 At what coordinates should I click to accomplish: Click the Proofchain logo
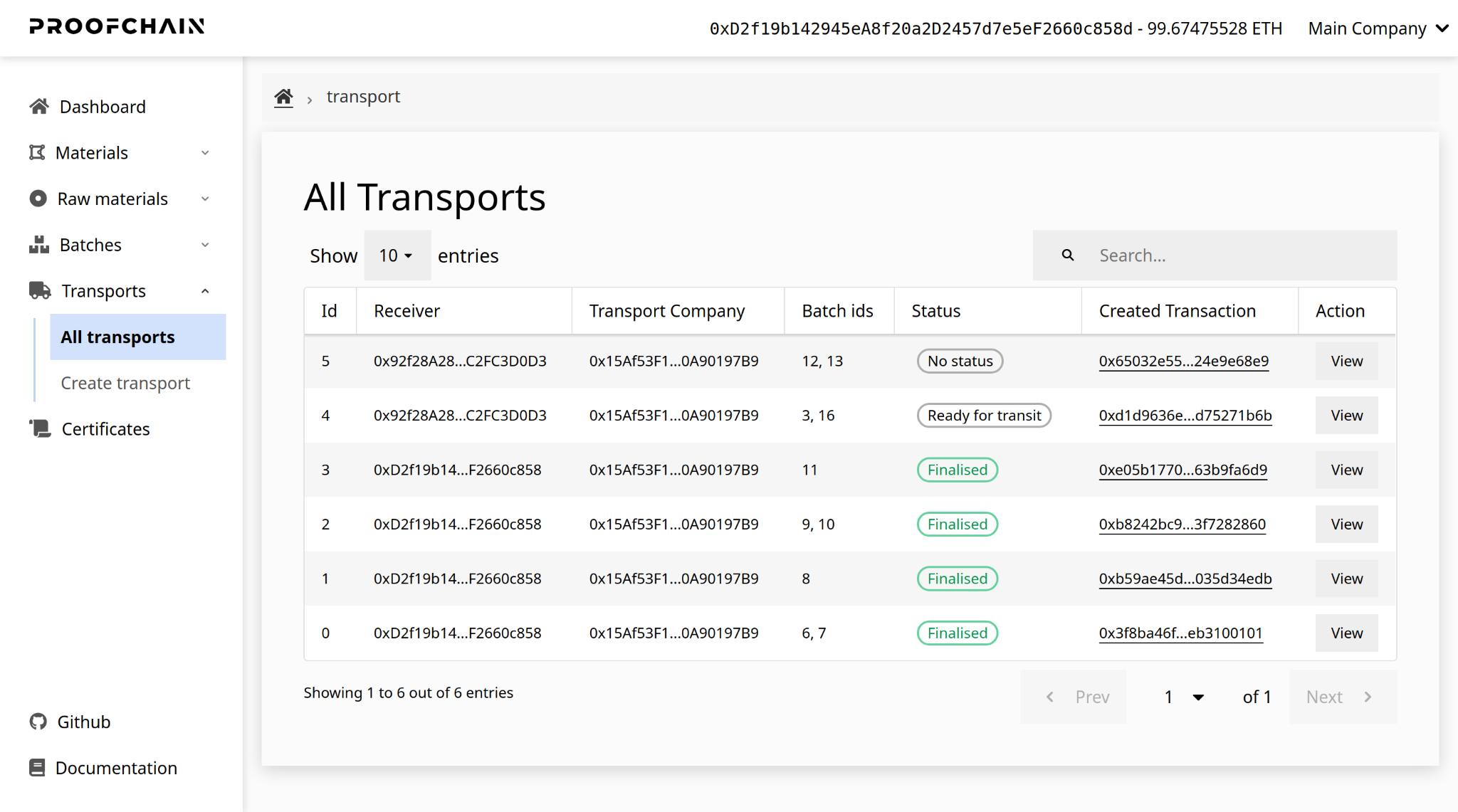pos(117,26)
